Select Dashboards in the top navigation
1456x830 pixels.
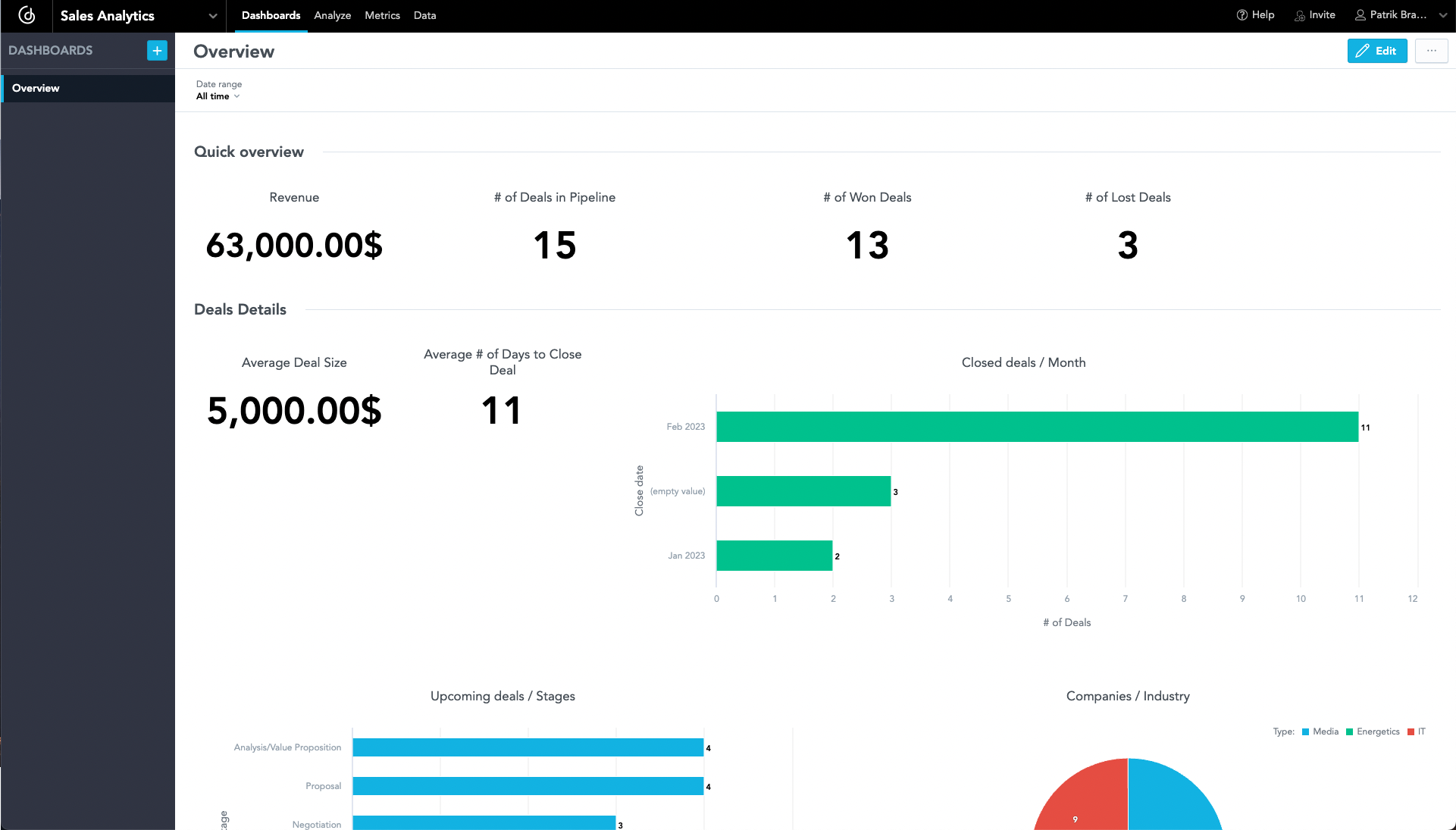pos(271,15)
